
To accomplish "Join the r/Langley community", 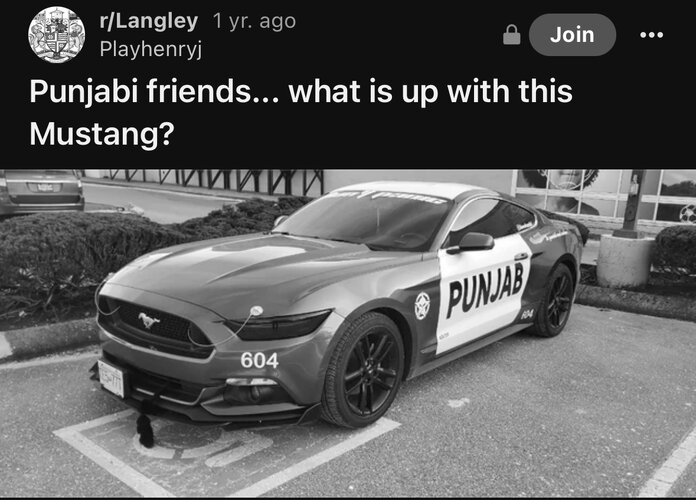I will (x=572, y=35).
